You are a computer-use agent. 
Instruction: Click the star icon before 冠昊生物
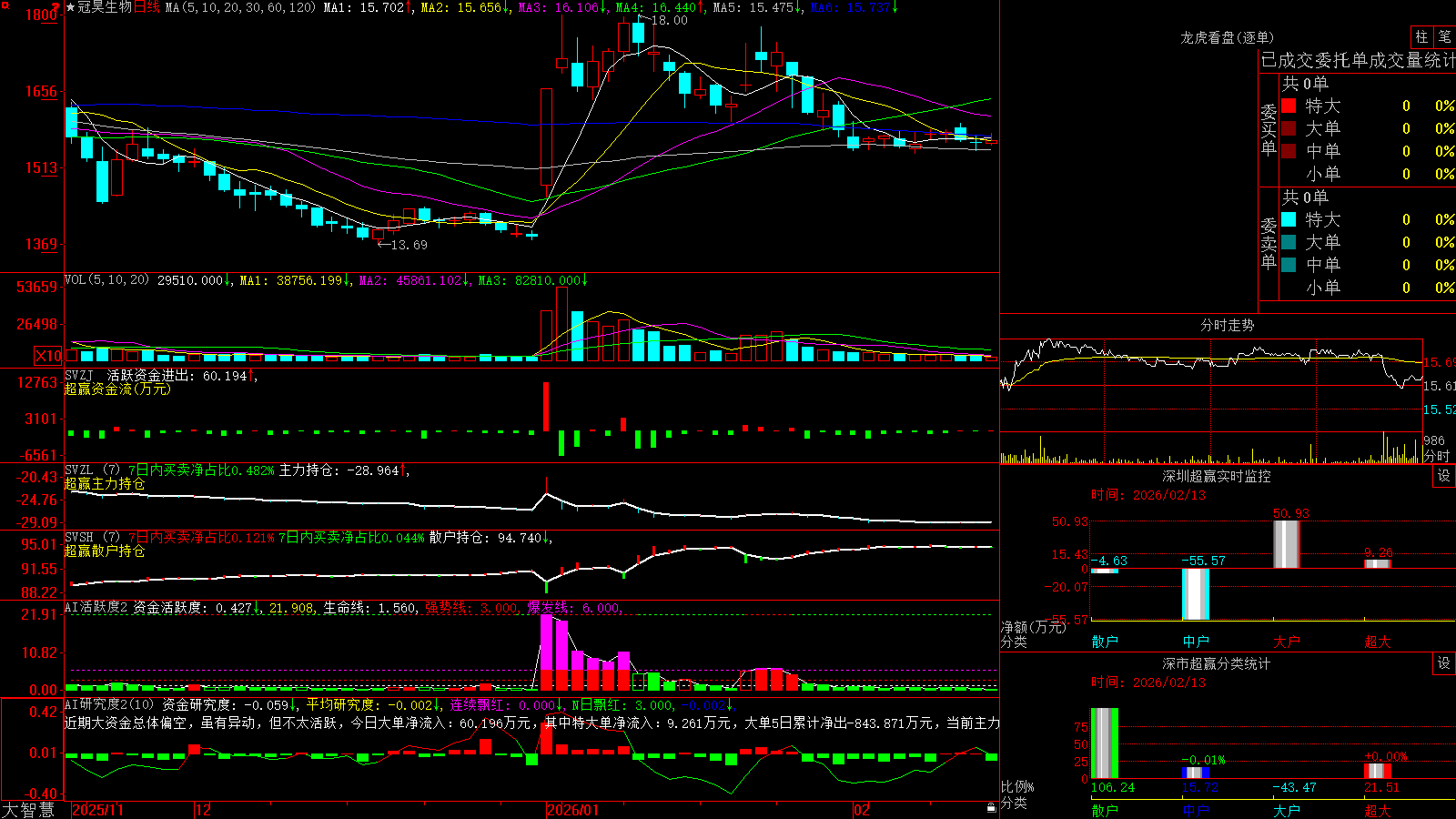click(x=71, y=7)
